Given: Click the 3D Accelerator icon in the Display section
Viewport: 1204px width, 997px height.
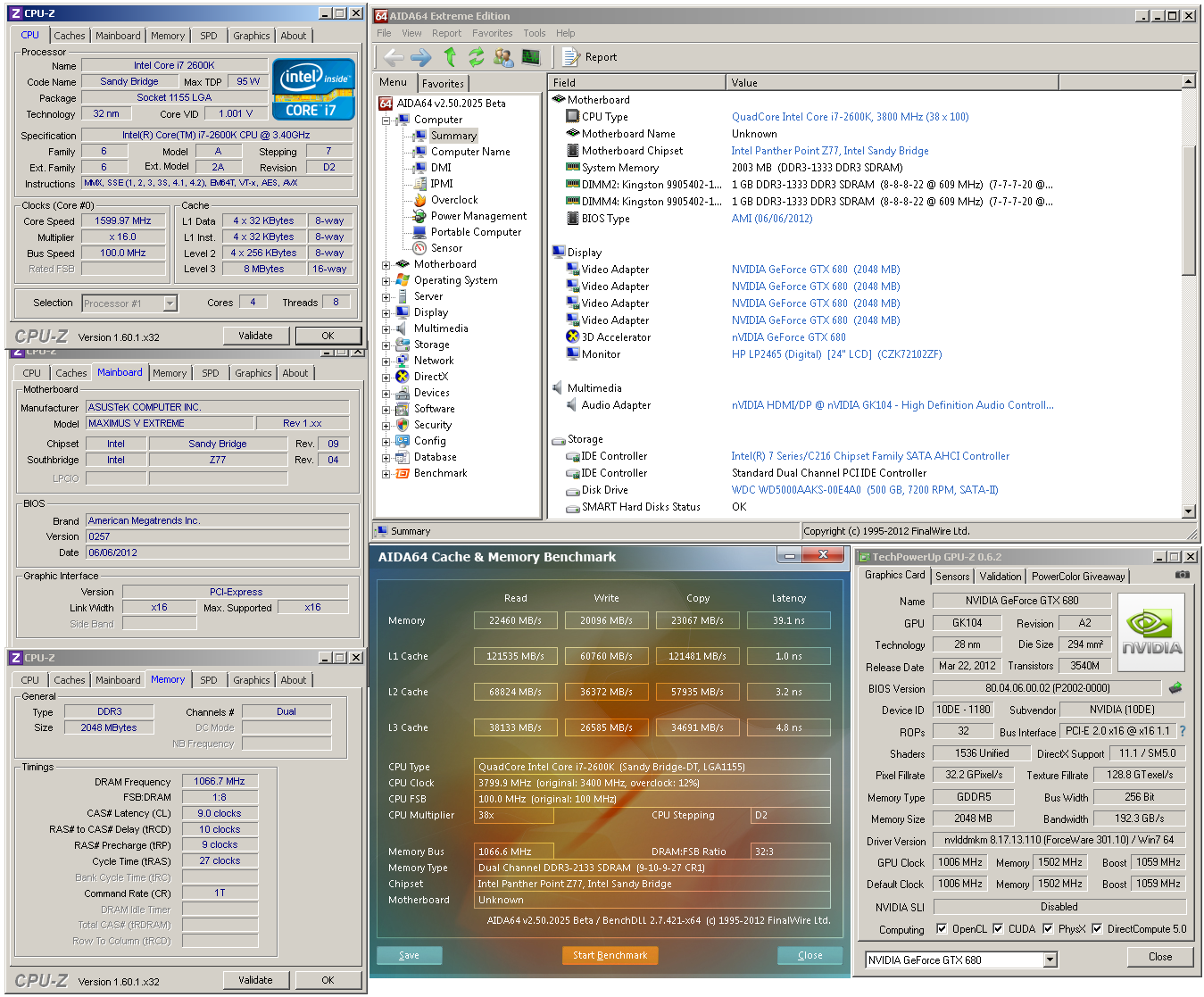Looking at the screenshot, I should (x=573, y=336).
